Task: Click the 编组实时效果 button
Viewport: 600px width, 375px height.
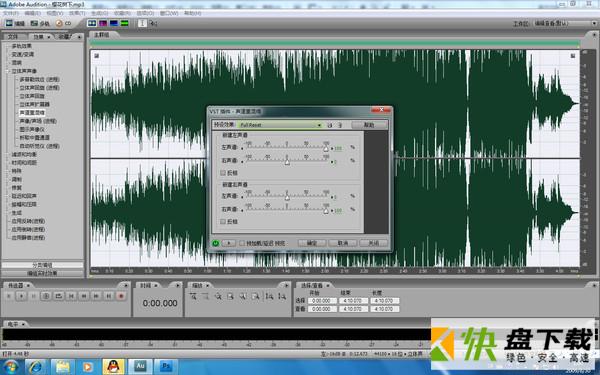Action: [42, 273]
